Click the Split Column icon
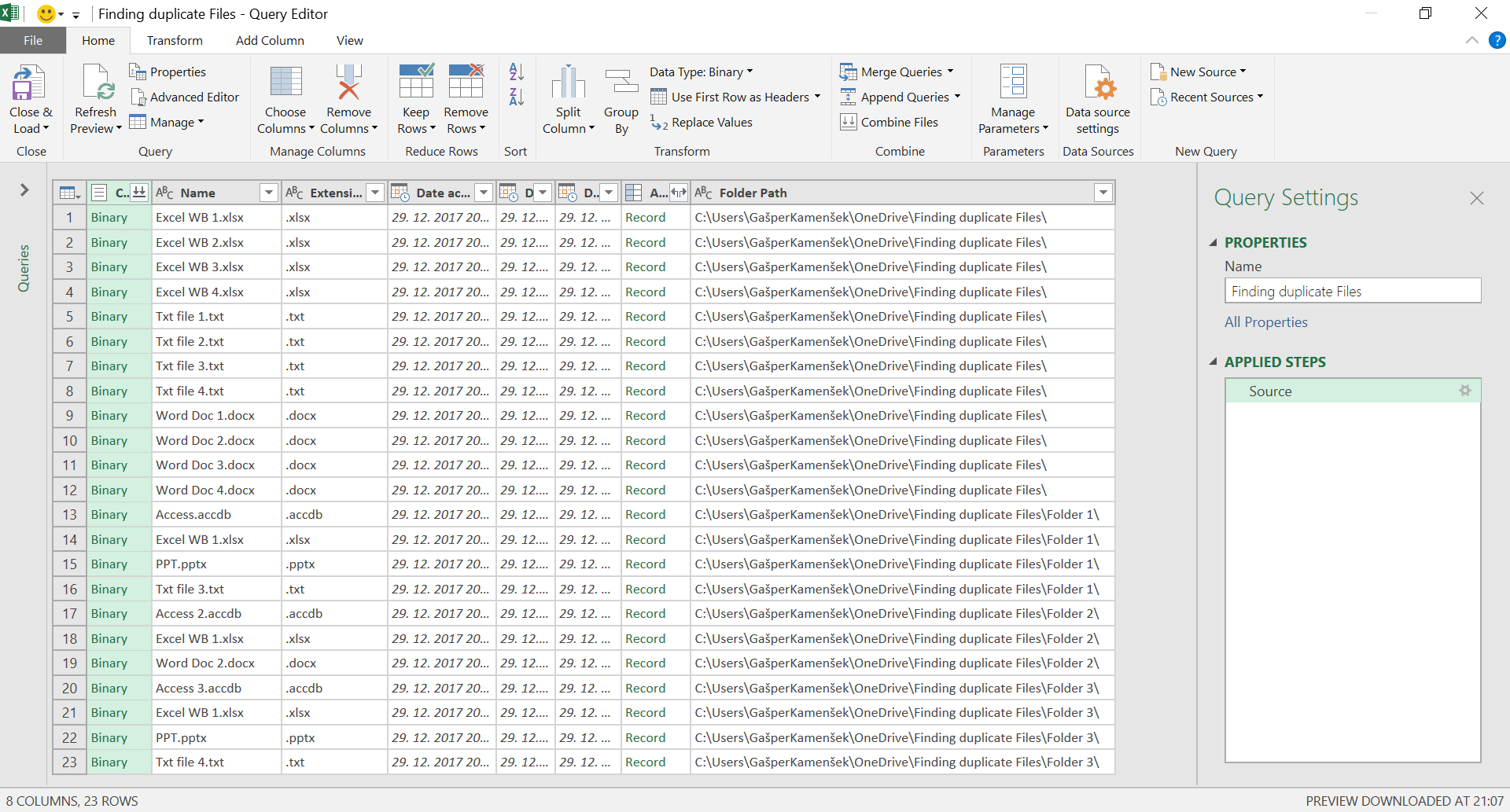The width and height of the screenshot is (1510, 812). [568, 83]
